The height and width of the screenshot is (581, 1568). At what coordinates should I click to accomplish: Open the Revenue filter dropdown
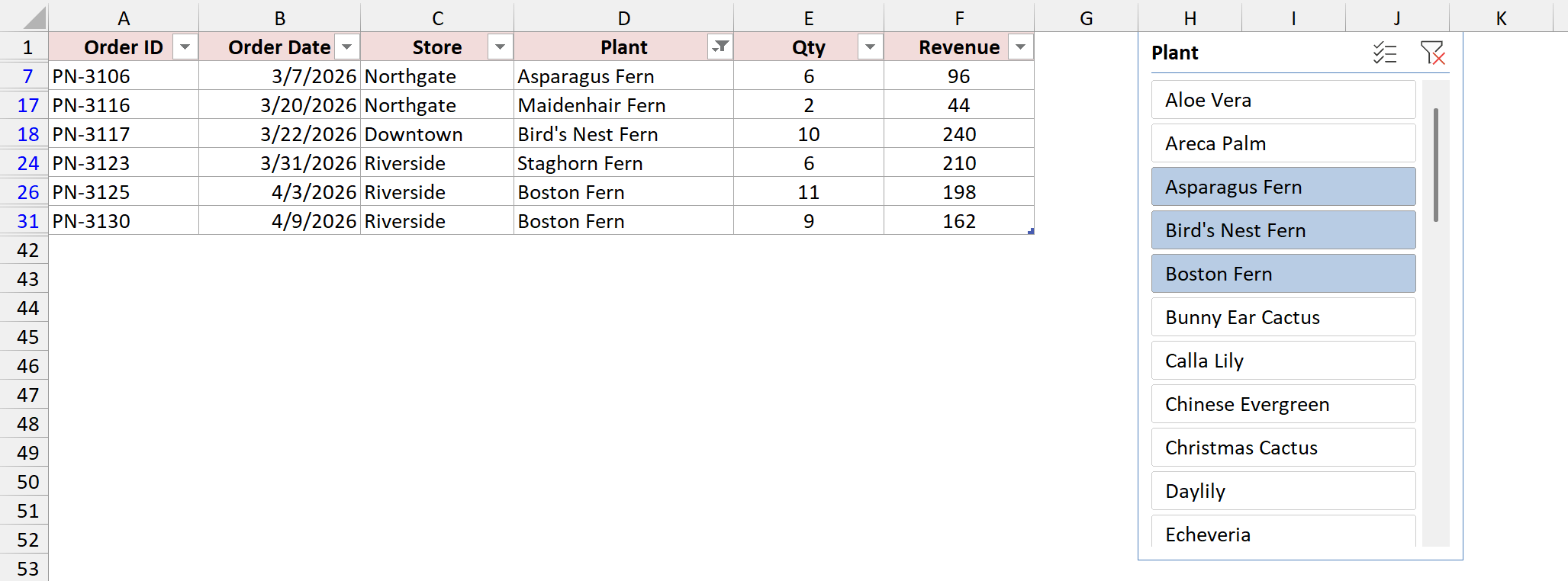(1020, 47)
